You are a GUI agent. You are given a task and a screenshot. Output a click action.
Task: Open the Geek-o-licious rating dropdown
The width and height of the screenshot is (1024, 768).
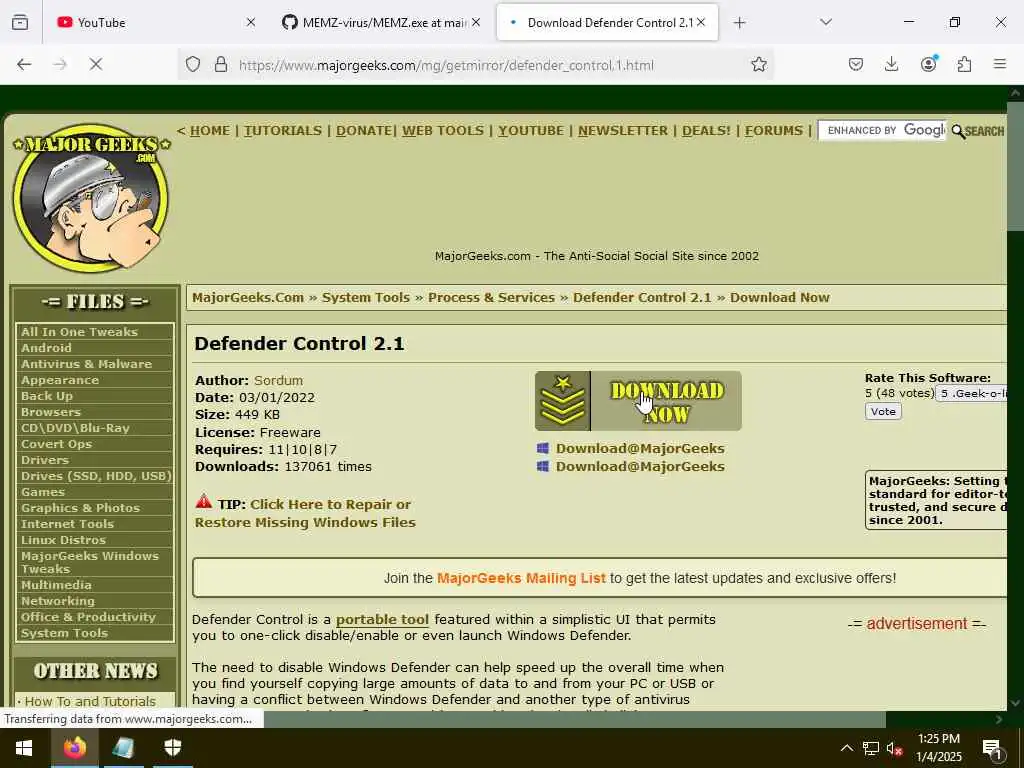coord(972,393)
